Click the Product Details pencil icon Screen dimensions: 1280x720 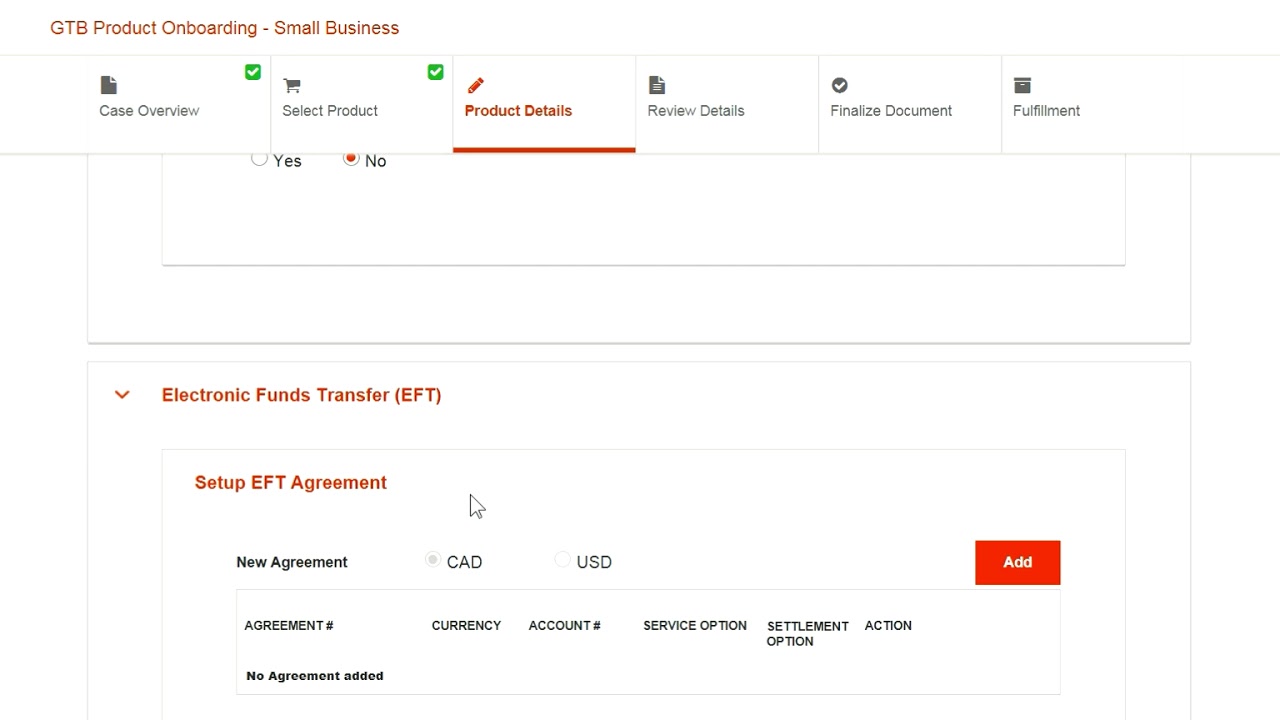(x=475, y=85)
